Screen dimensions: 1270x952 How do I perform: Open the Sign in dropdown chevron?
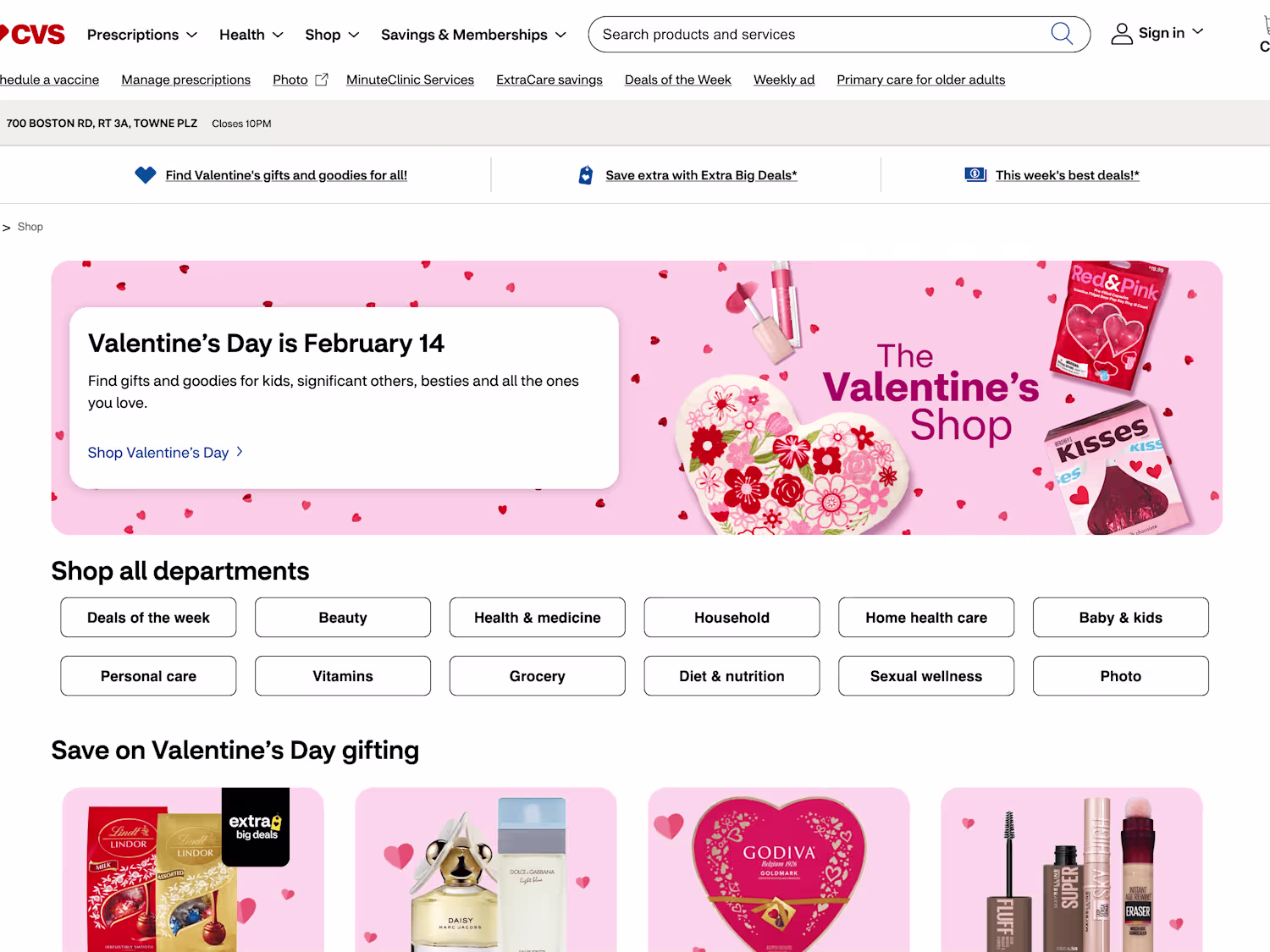tap(1197, 32)
